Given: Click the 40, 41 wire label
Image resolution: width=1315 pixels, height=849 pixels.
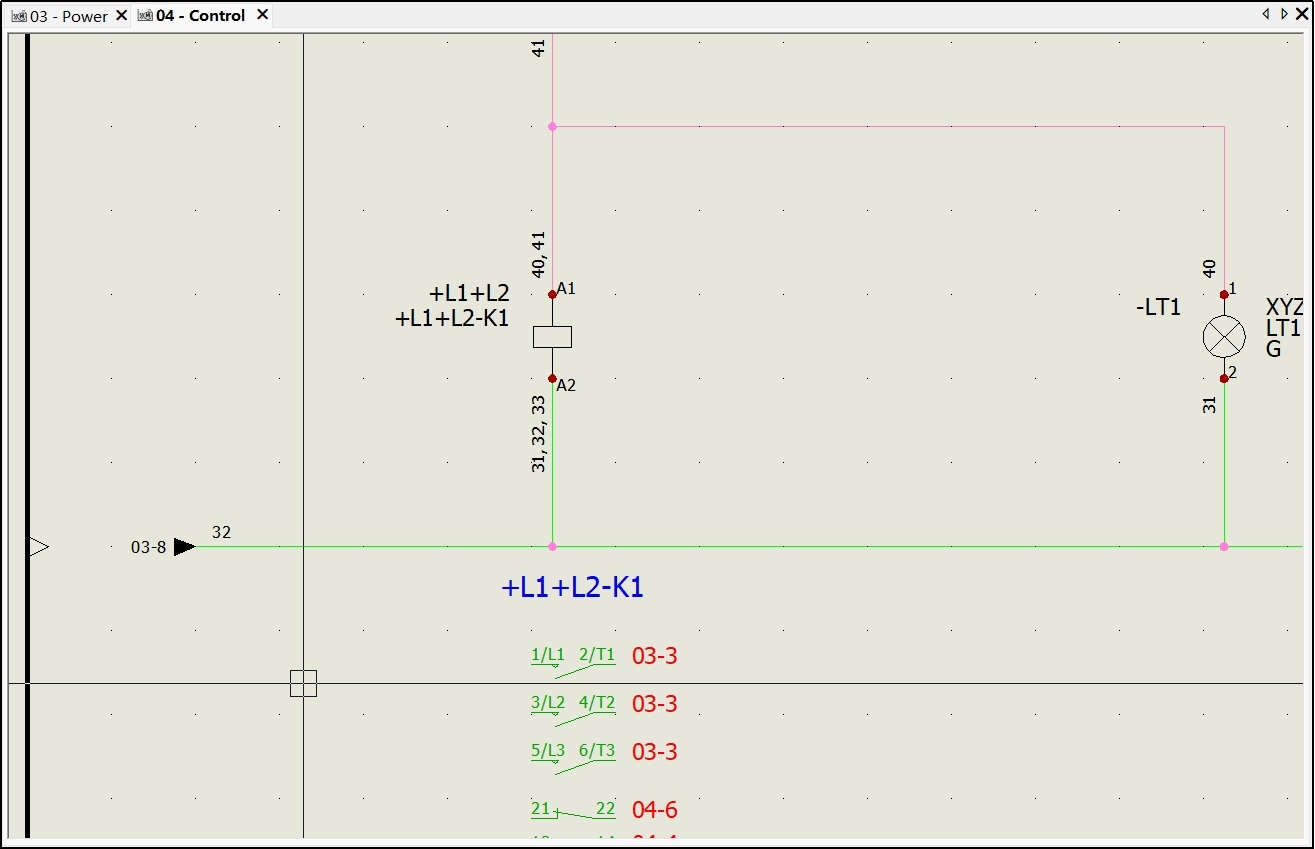Looking at the screenshot, I should tap(539, 255).
